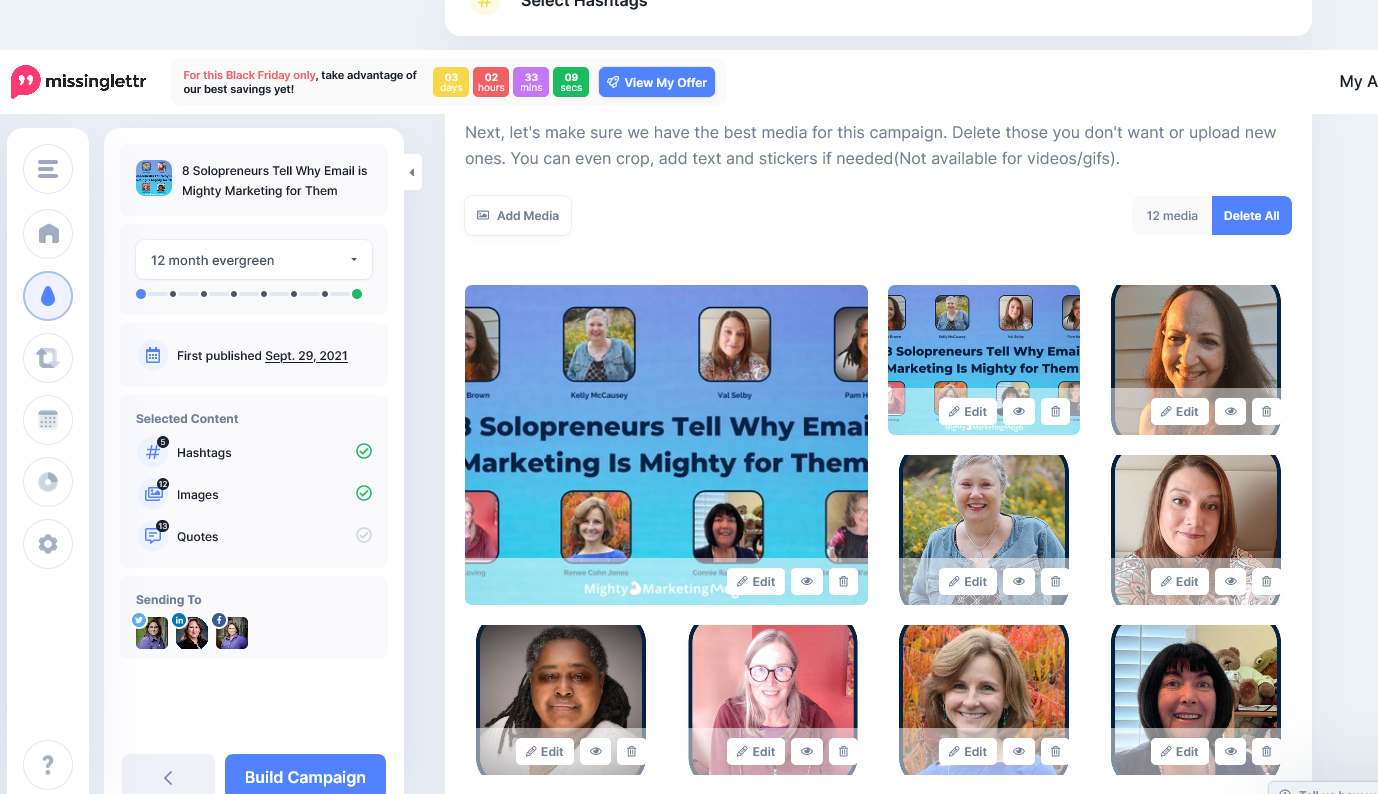Preview the woman in patterned blouse photo
Image resolution: width=1378 pixels, height=794 pixels.
[x=1231, y=582]
